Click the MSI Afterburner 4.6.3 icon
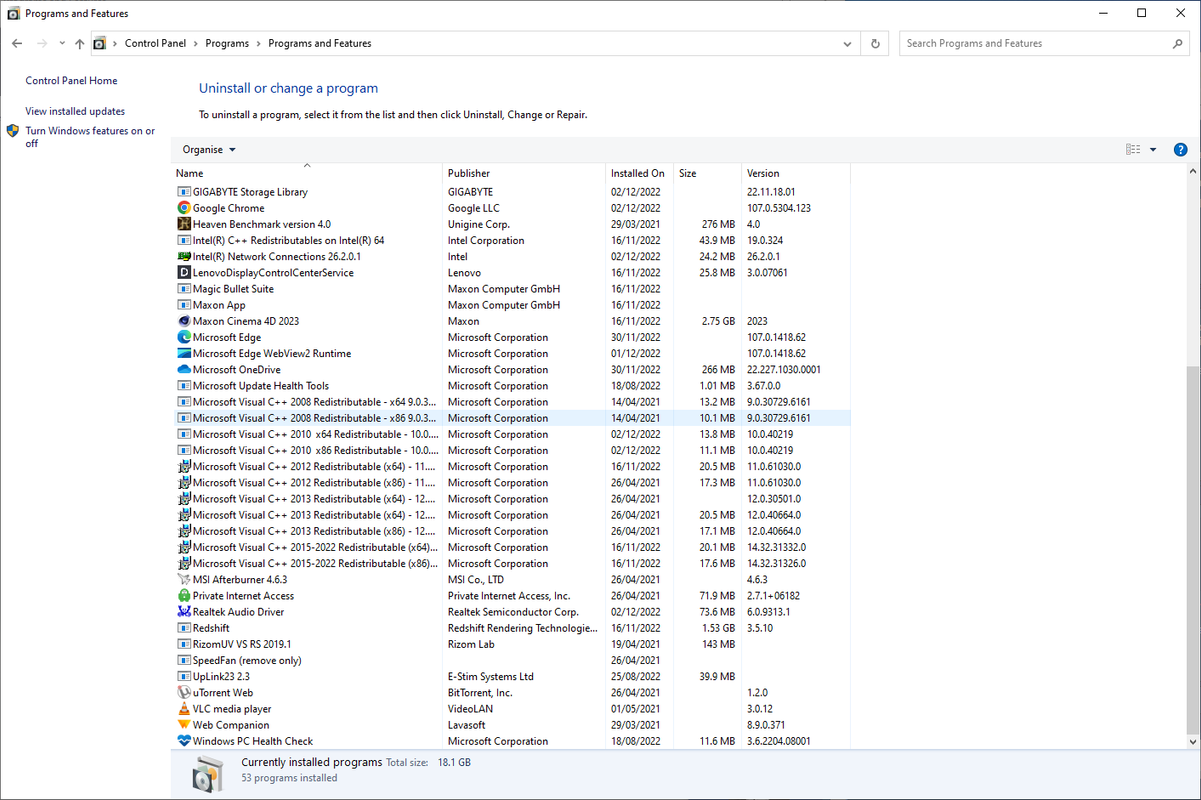The image size is (1201, 800). 184,580
